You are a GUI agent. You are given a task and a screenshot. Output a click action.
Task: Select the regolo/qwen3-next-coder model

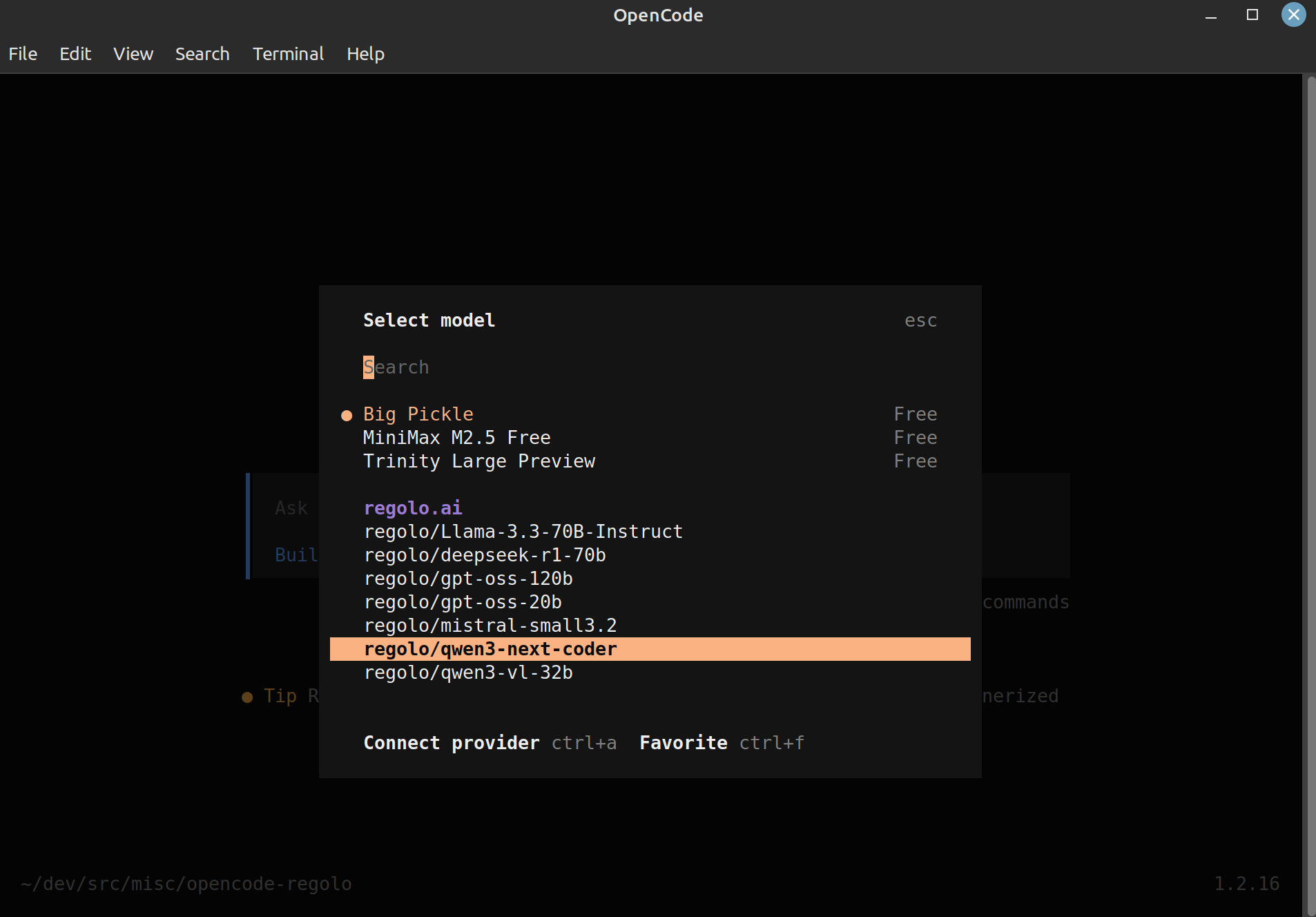(x=490, y=648)
